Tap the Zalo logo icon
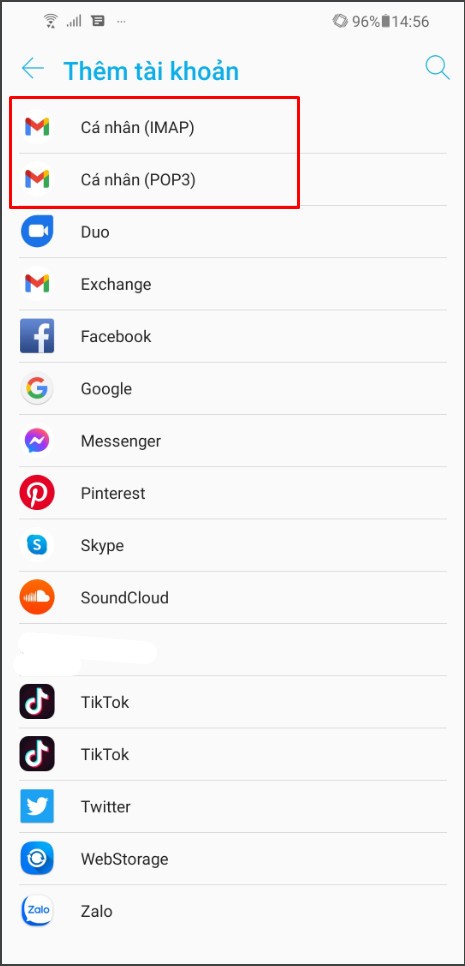The height and width of the screenshot is (966, 465). pos(37,911)
